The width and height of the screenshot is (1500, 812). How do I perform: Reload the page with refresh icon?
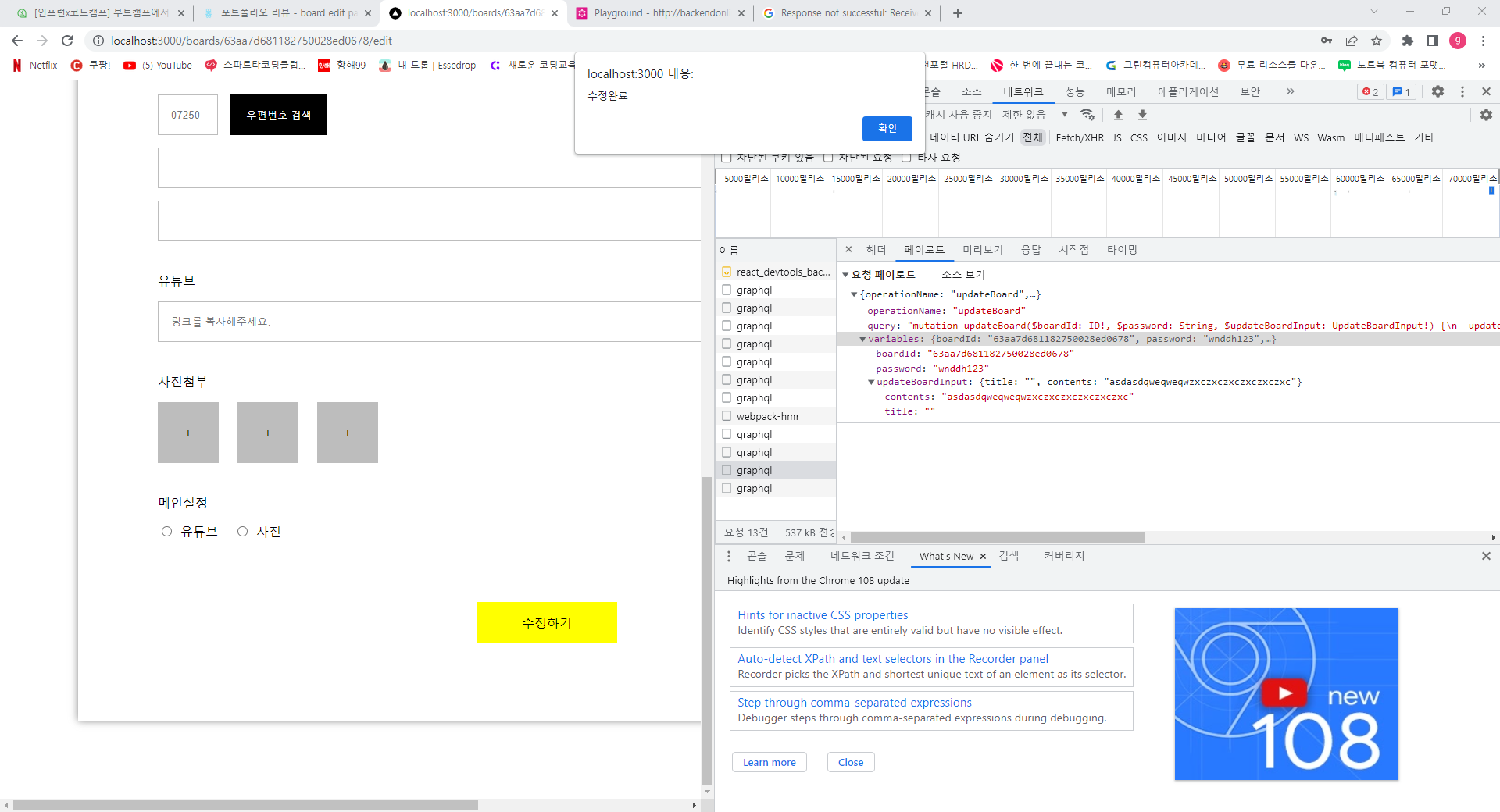click(x=67, y=41)
